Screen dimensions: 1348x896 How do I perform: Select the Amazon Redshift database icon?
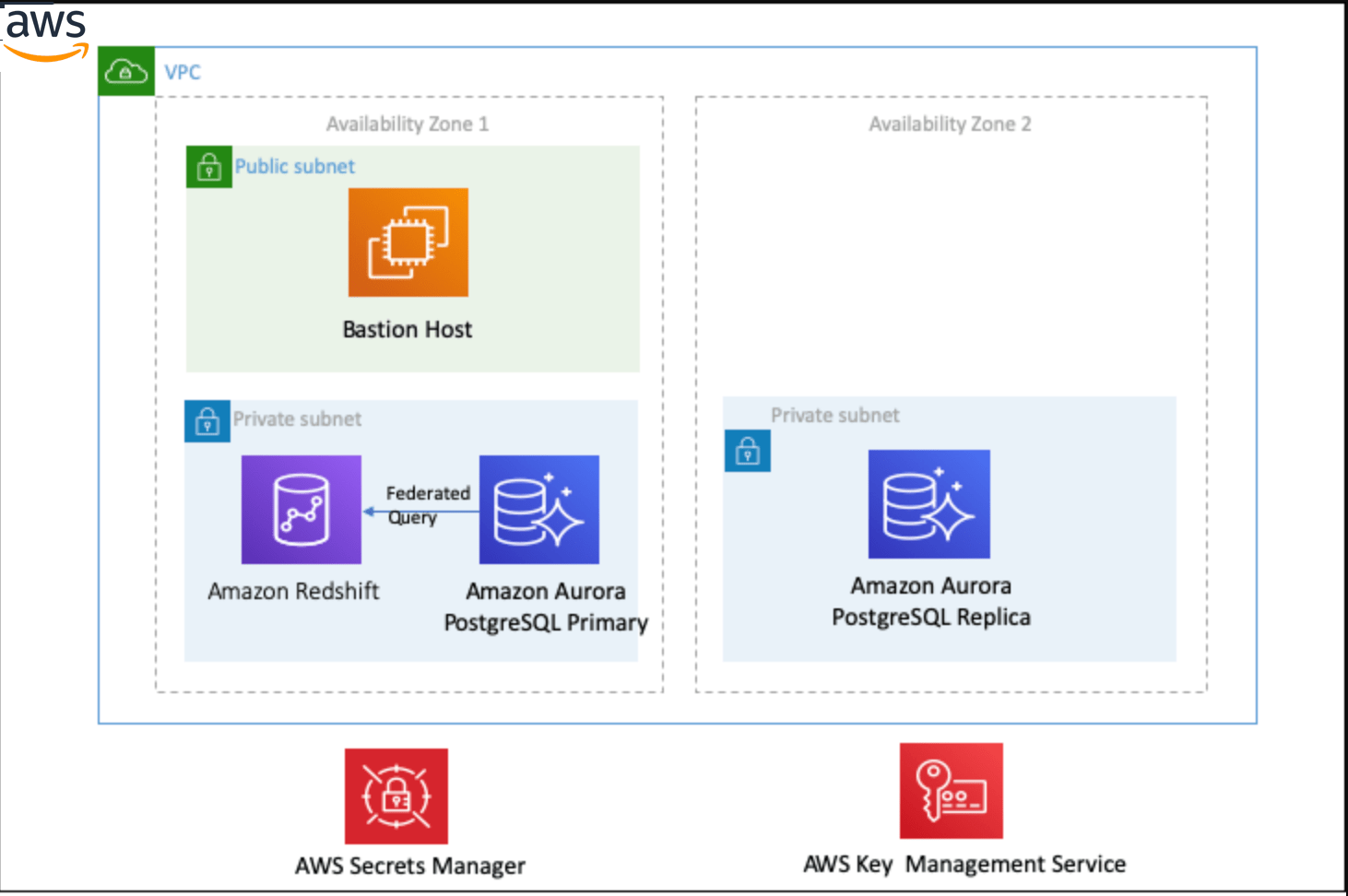[x=301, y=509]
